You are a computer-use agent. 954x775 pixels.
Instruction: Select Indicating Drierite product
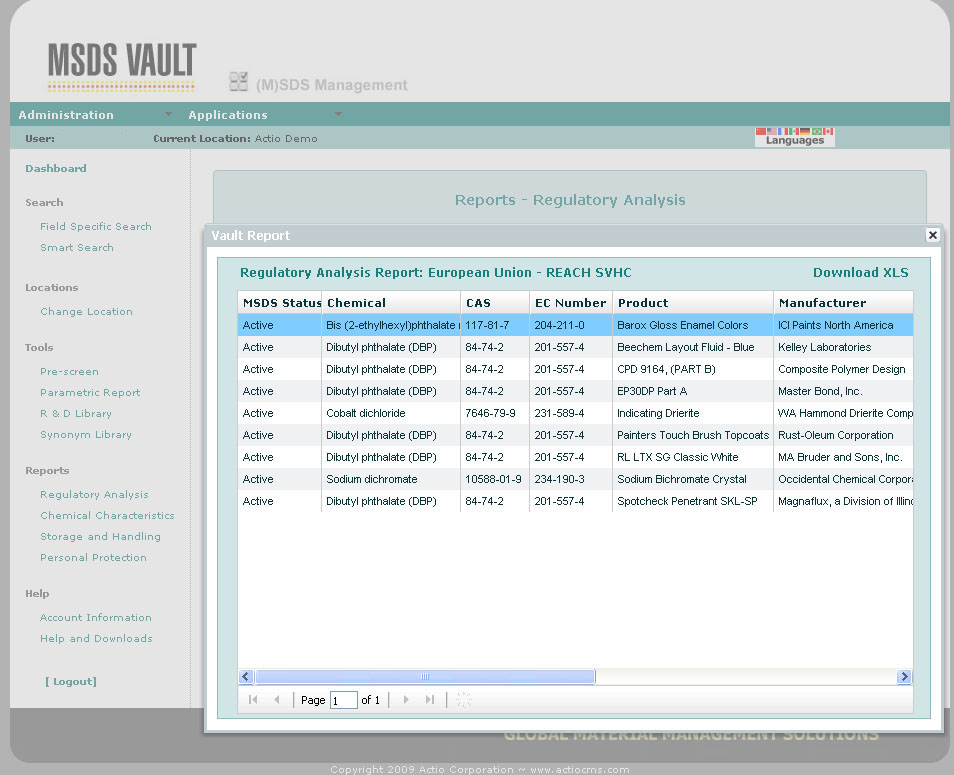(x=658, y=413)
